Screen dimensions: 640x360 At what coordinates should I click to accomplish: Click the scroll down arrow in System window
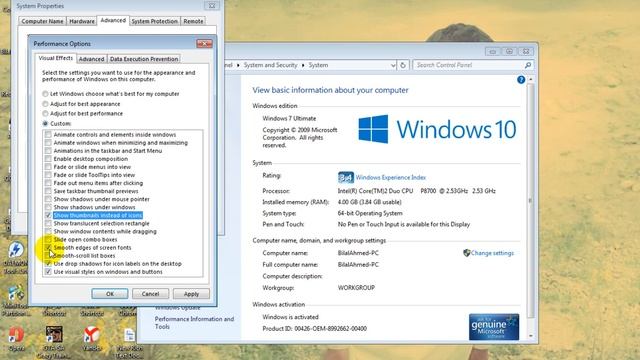click(531, 336)
